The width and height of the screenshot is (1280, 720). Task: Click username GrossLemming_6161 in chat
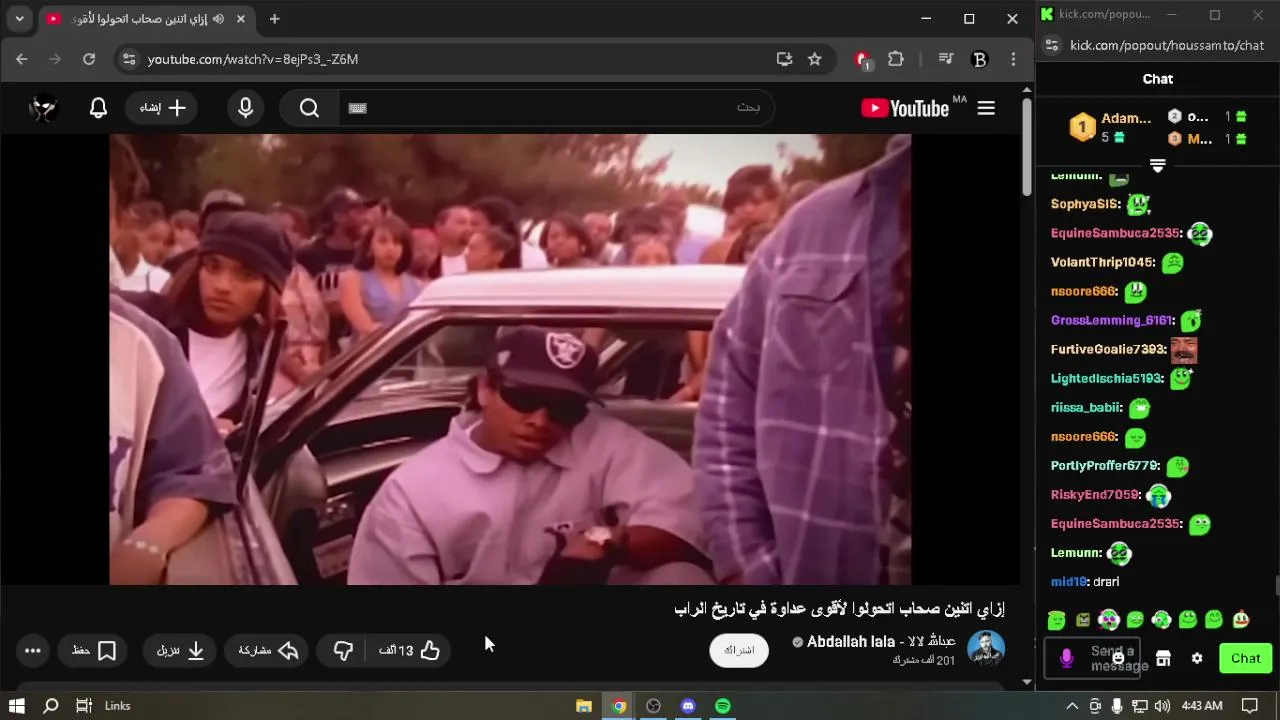(x=1110, y=320)
